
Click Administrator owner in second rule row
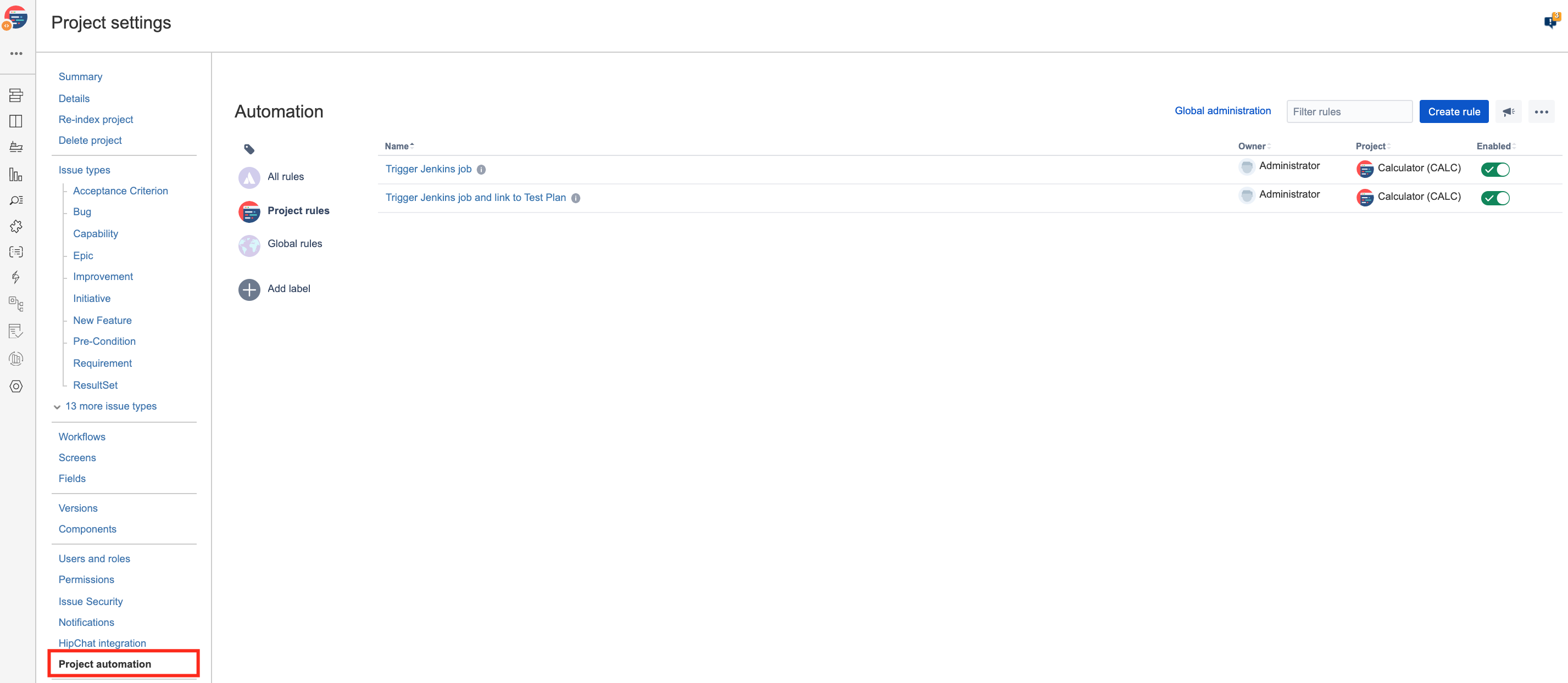1288,194
